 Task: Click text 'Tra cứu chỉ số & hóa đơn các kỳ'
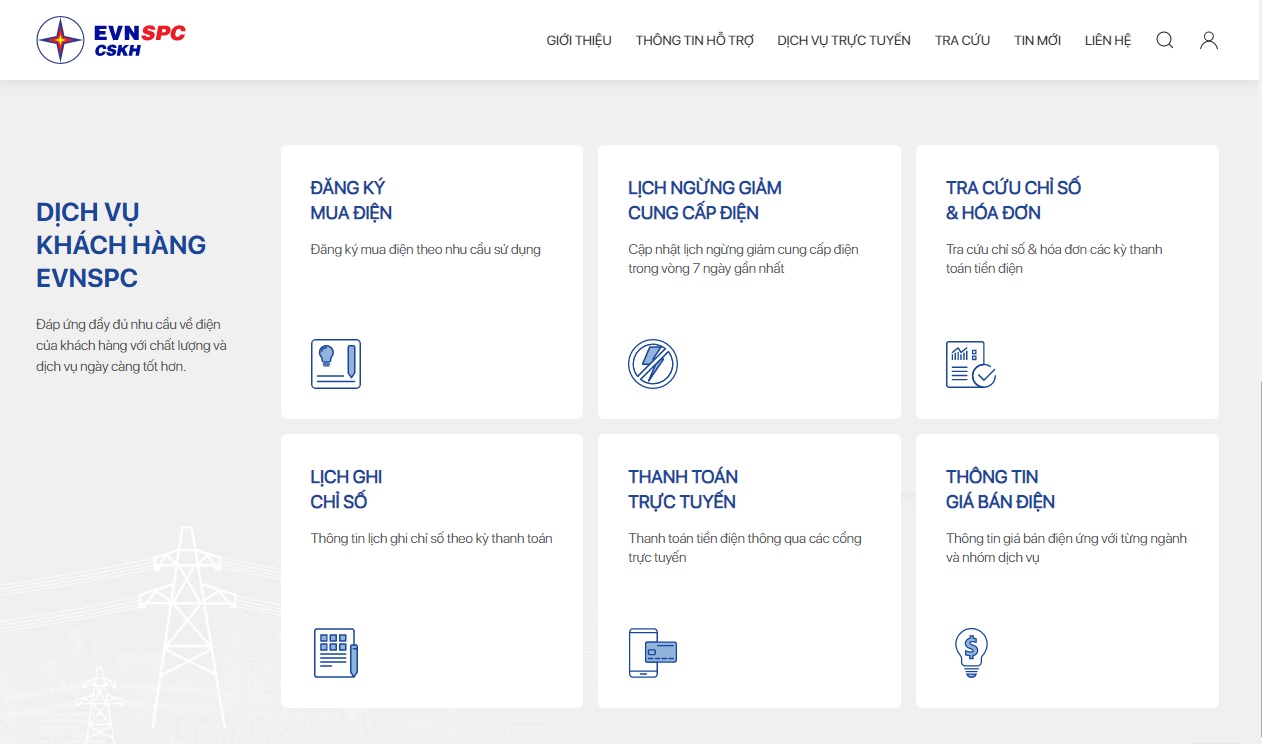pos(1036,249)
